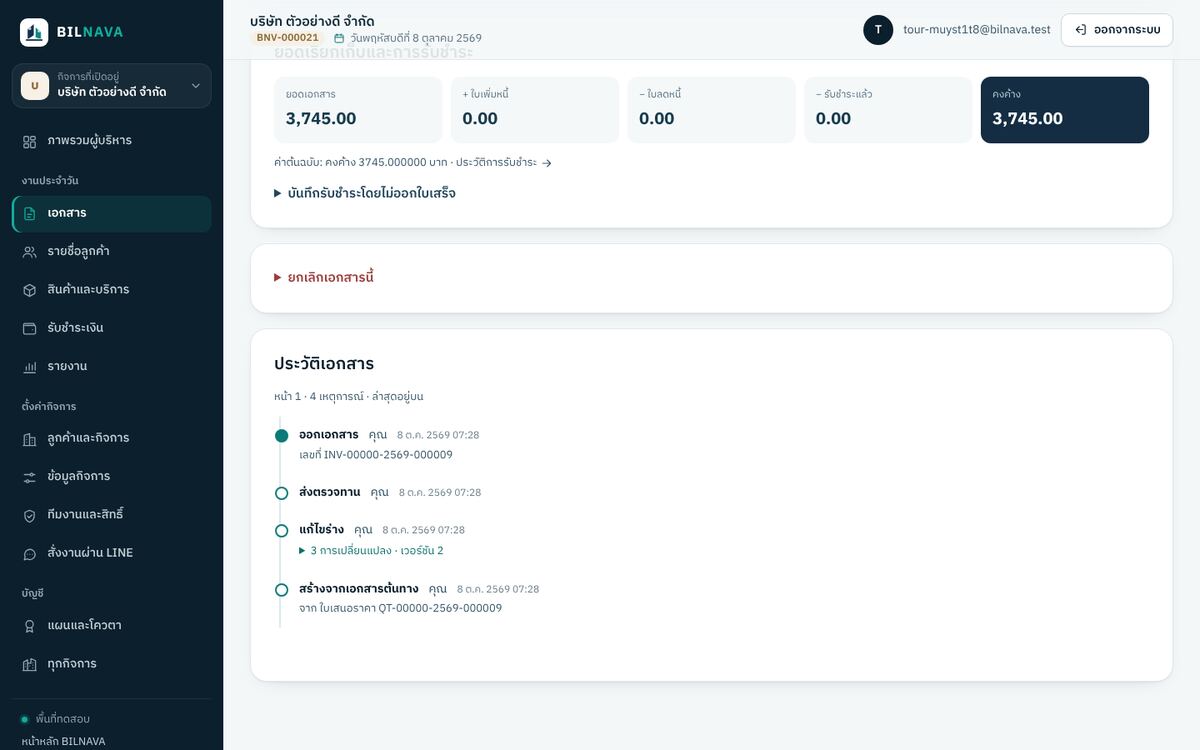Click the แก้ไขร่าง history event

tap(322, 530)
